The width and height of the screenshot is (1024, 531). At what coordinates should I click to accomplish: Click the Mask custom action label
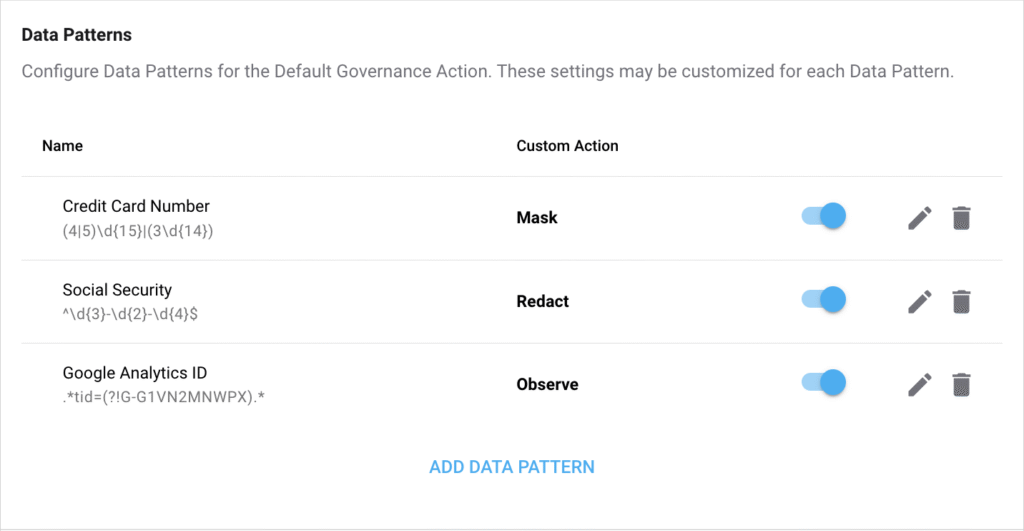click(x=536, y=217)
